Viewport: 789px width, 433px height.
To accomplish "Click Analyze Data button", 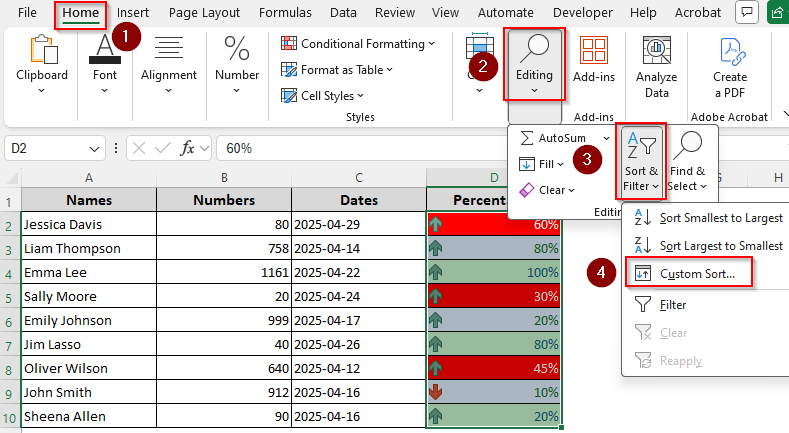I will pos(656,66).
